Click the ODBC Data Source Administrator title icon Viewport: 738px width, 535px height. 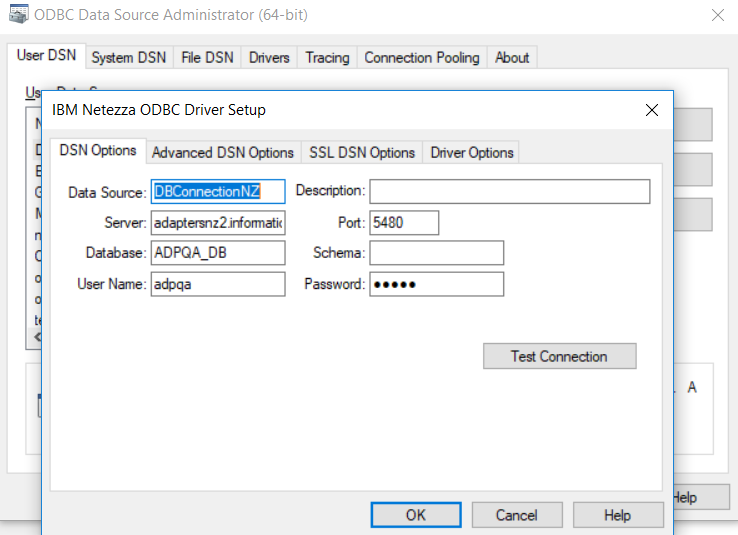[19, 14]
